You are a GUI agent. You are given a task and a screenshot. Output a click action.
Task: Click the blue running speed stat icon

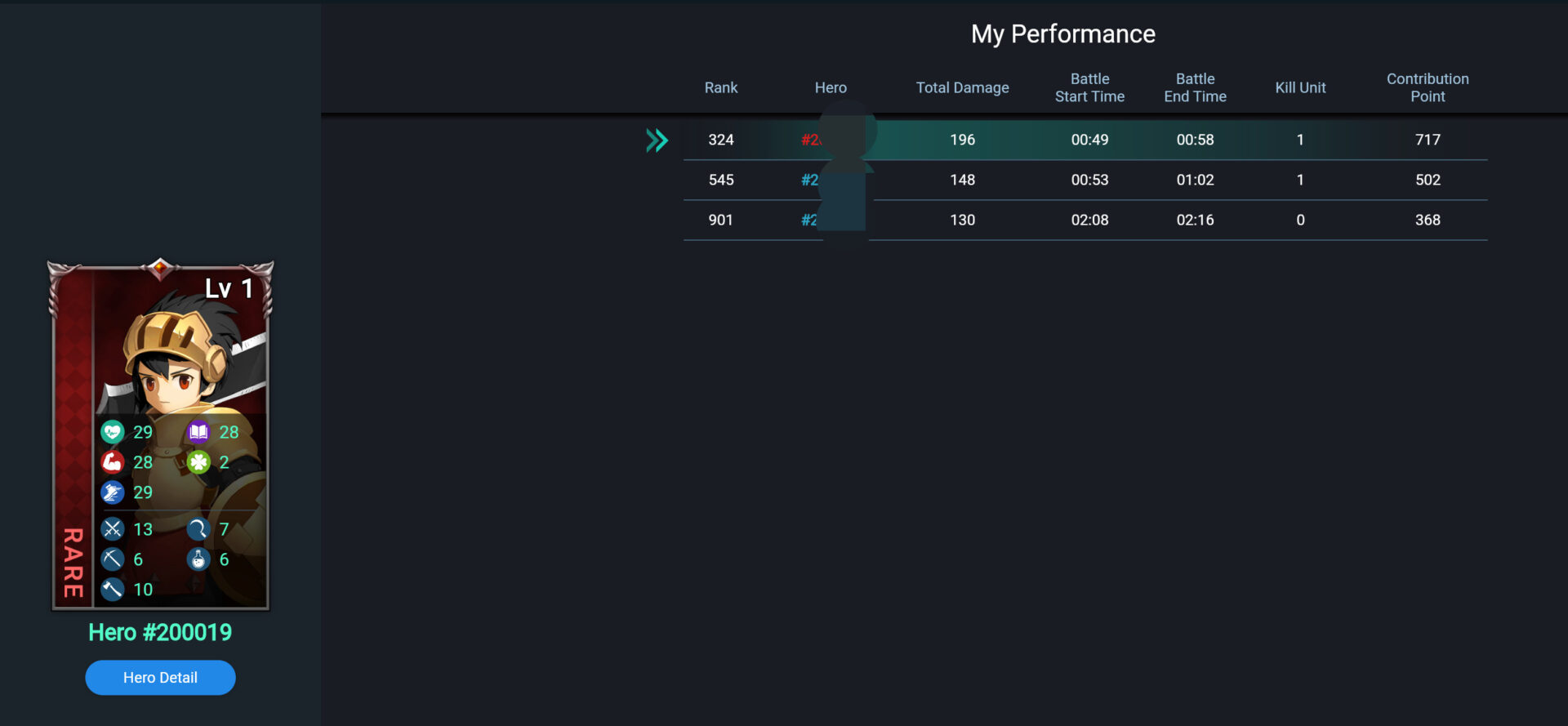(113, 492)
